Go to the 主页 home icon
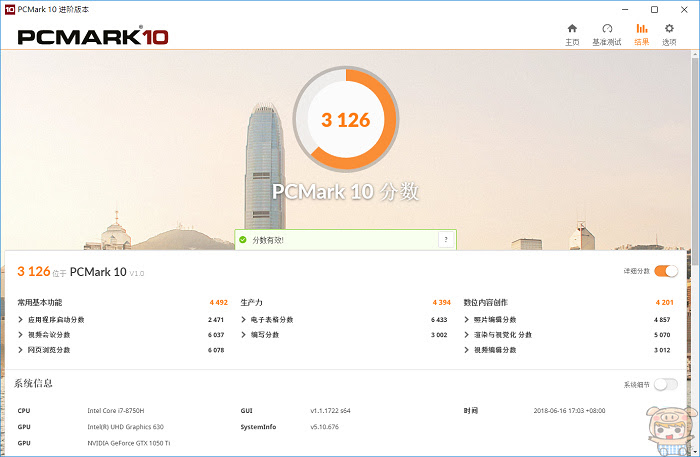Screen dimensions: 700x457 (x=572, y=29)
